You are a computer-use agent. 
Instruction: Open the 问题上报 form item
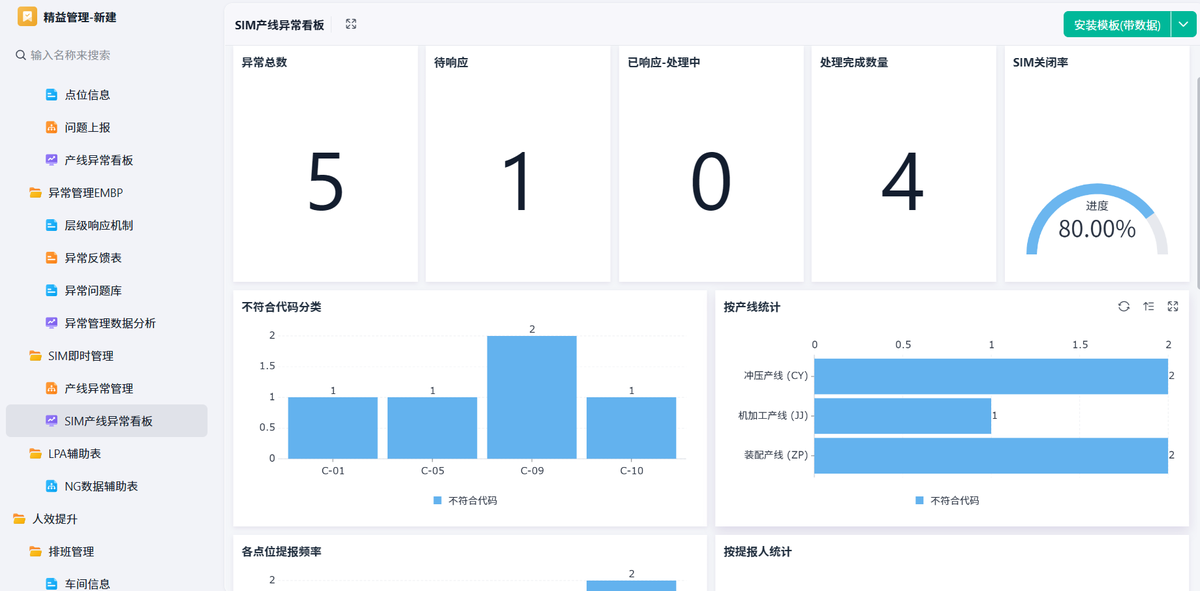coord(87,128)
